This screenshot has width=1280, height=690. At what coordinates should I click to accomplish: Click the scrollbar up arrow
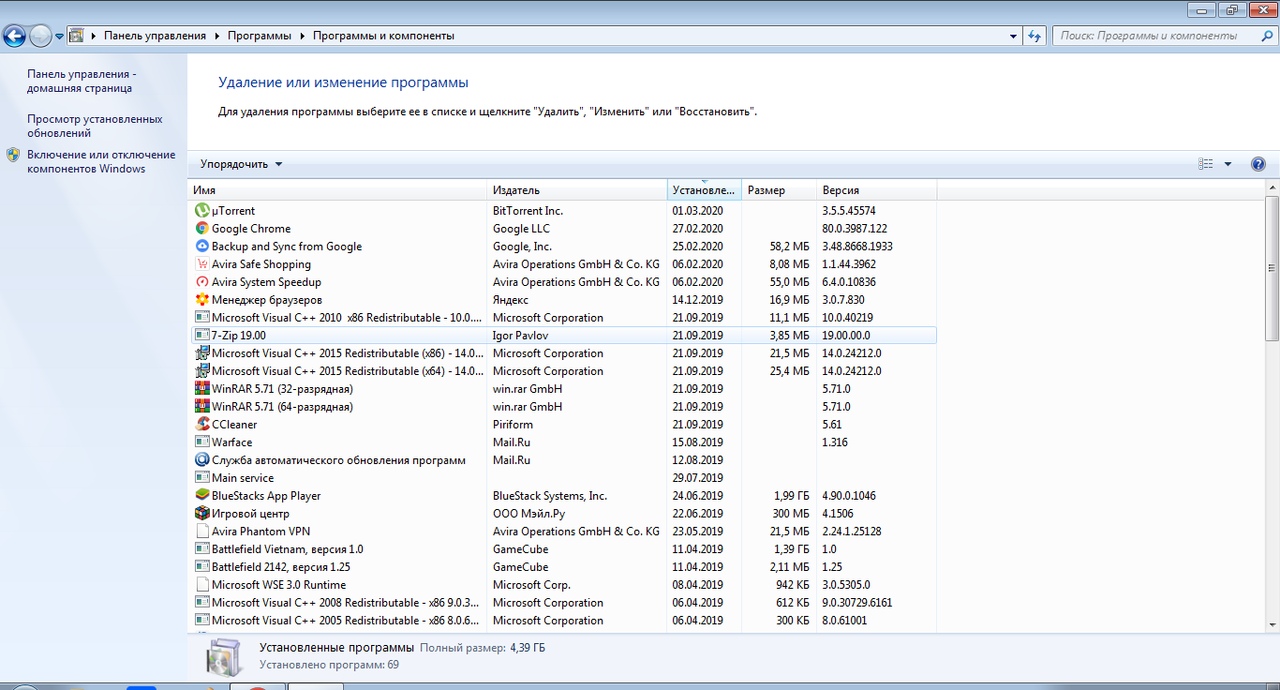click(x=1272, y=188)
